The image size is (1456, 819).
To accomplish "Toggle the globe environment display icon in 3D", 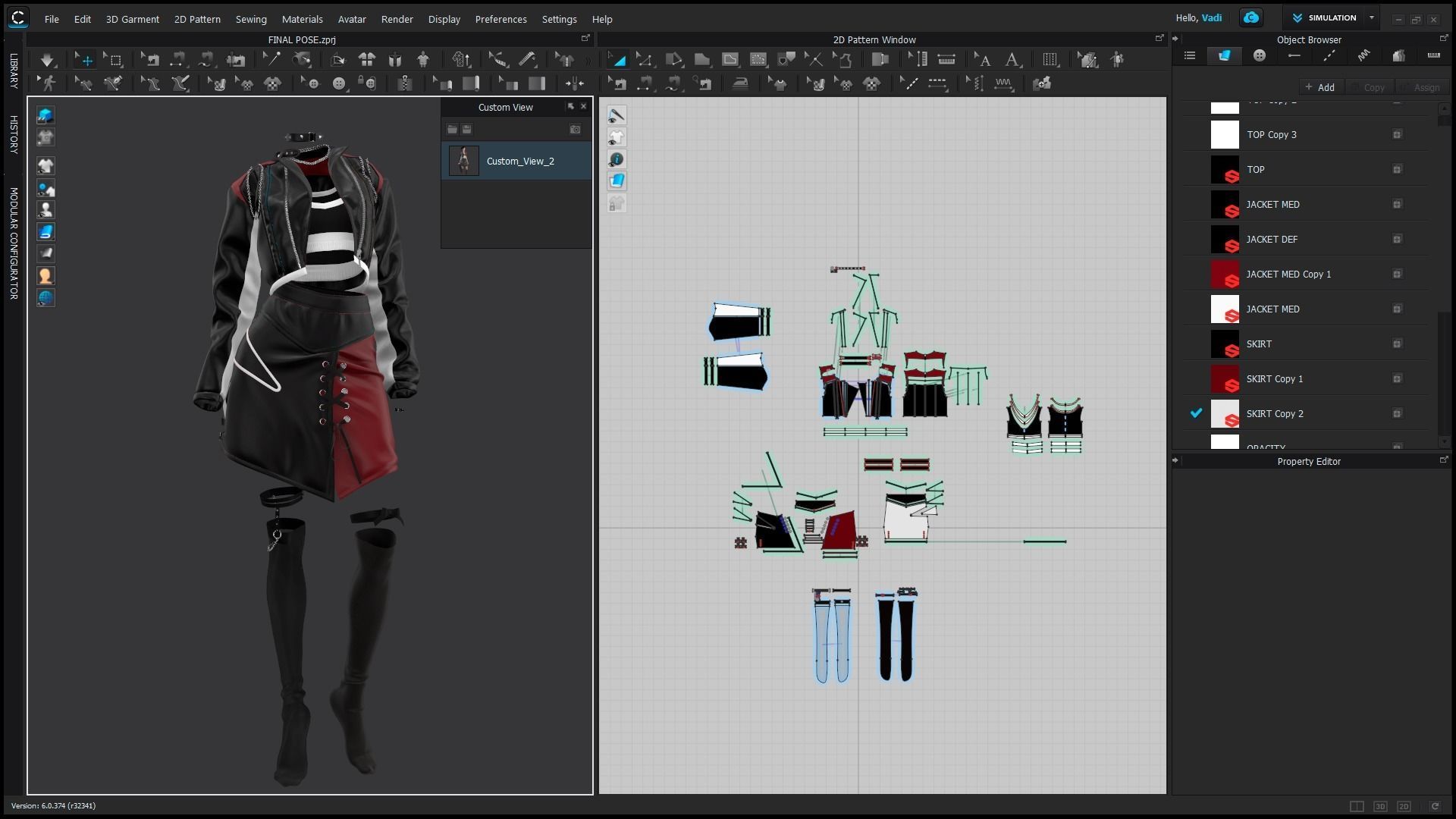I will point(45,298).
